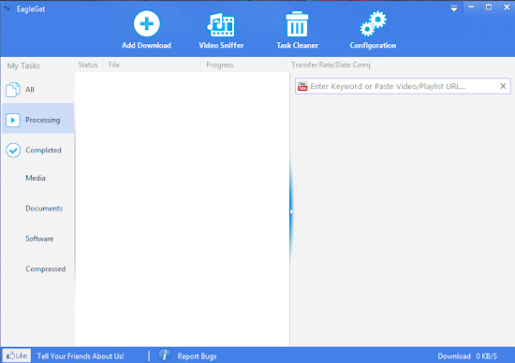Select the Completed checkmark icon

pyautogui.click(x=13, y=150)
